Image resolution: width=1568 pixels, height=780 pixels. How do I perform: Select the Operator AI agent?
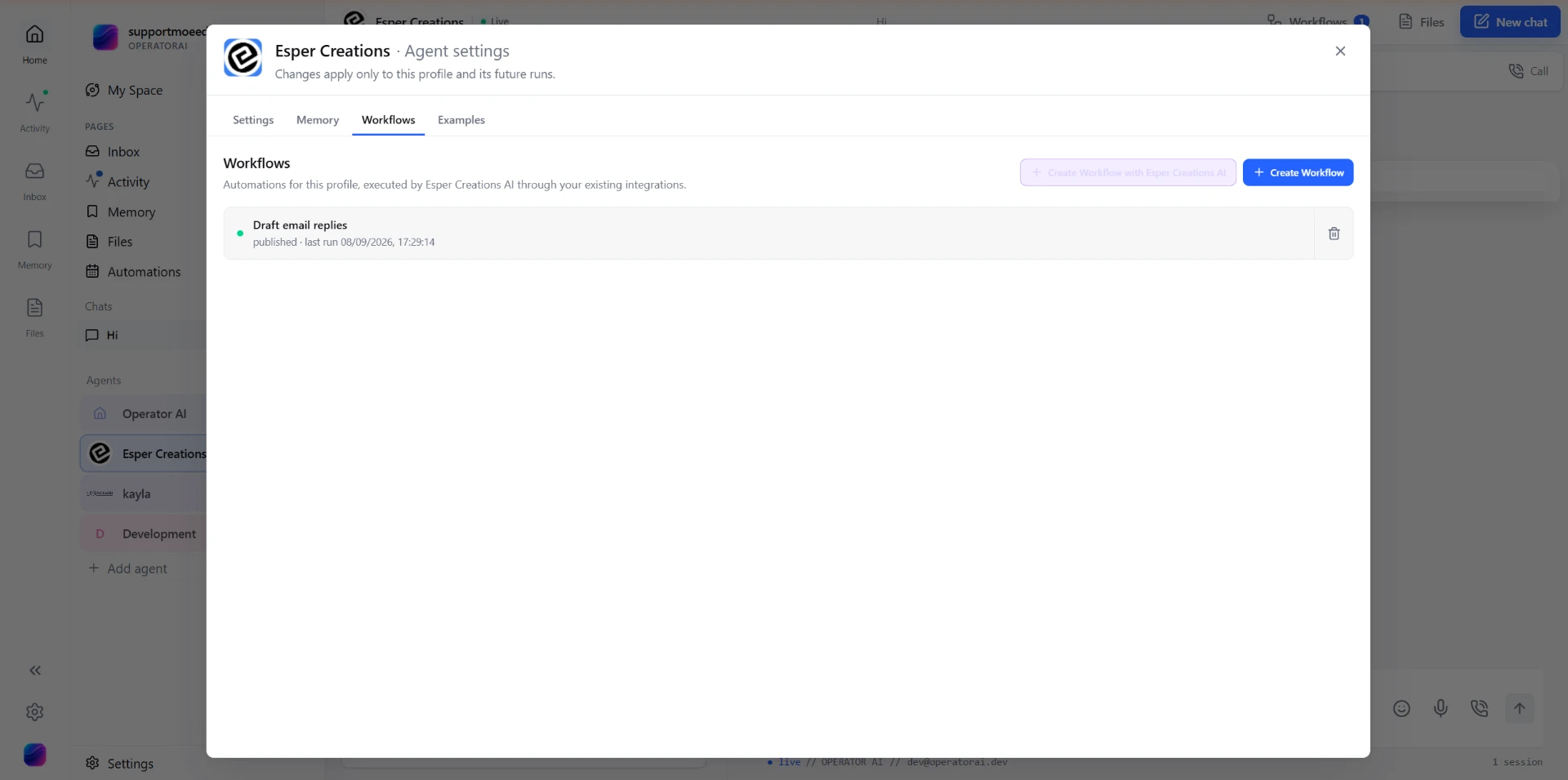(143, 414)
